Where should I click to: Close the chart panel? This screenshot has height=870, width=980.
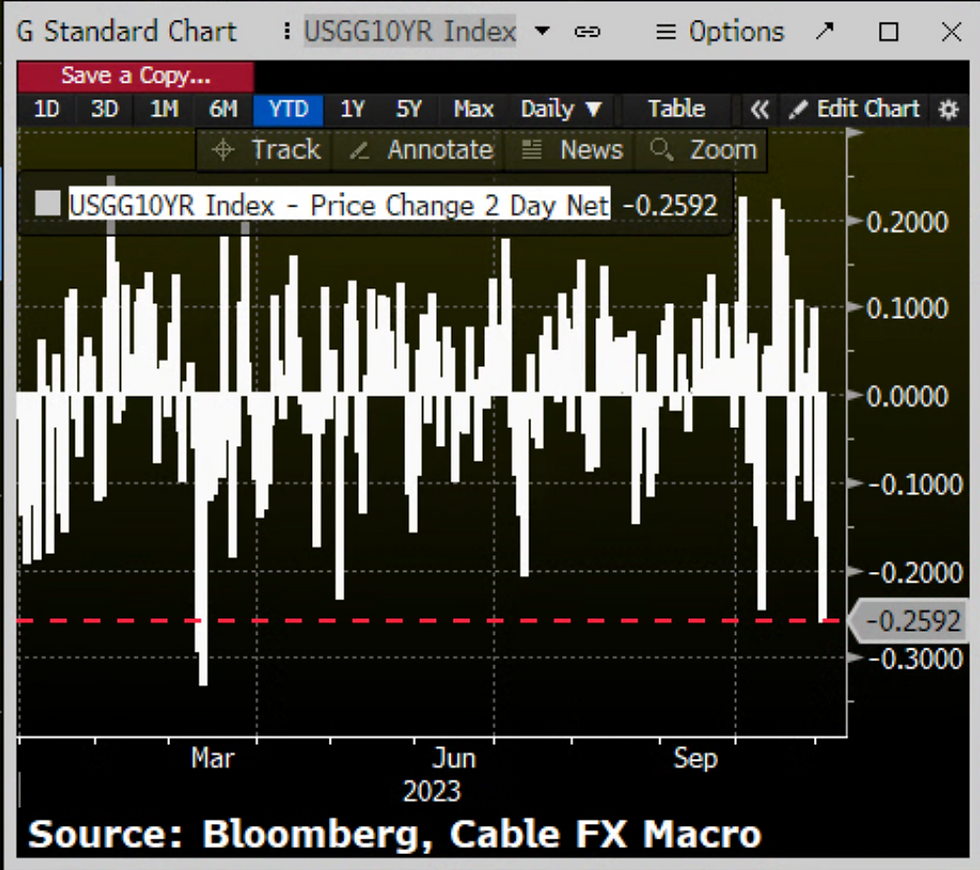(951, 32)
